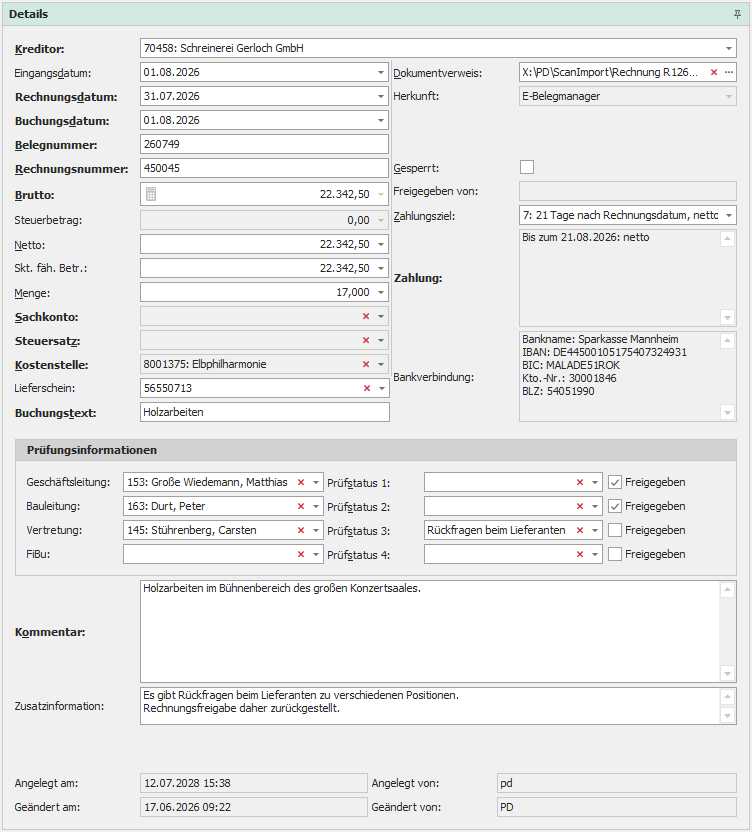Image resolution: width=752 pixels, height=832 pixels.
Task: Uncheck Freigegeben for Prüfstatus 1
Action: (x=615, y=482)
